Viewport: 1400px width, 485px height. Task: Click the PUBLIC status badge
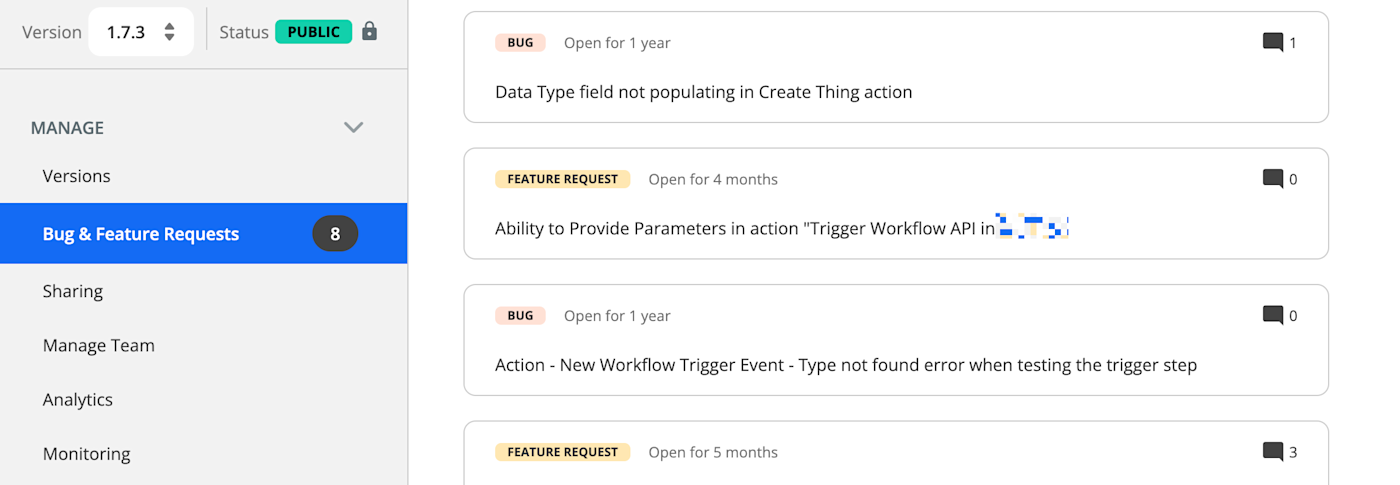point(313,31)
